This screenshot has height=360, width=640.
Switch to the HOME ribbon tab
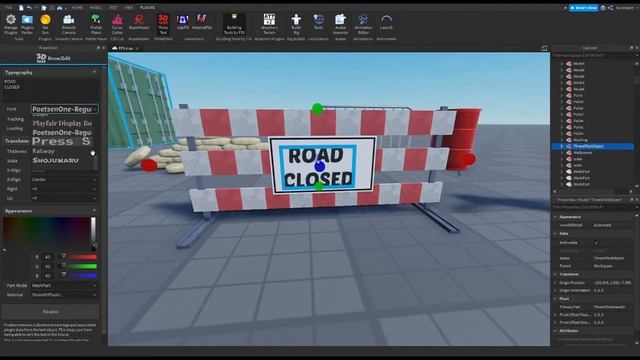(77, 8)
